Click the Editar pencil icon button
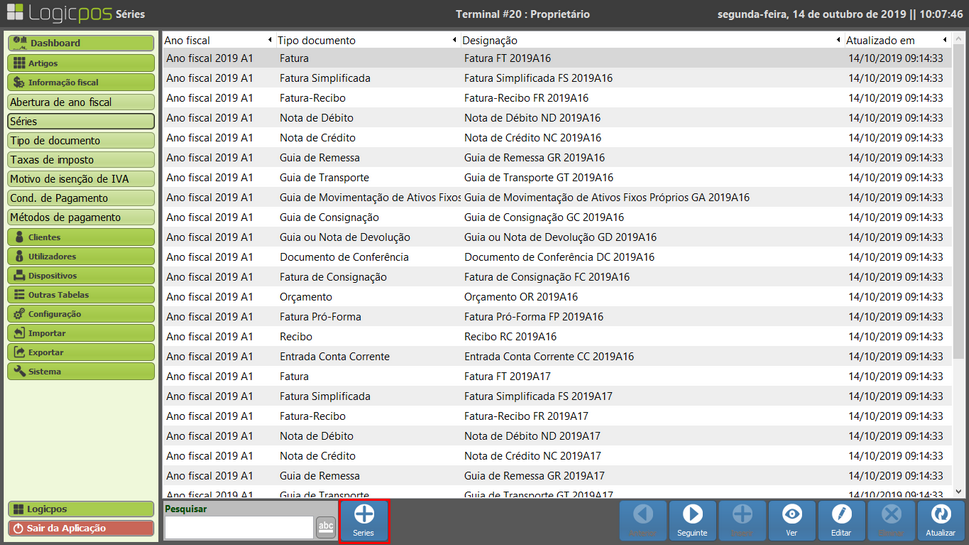The height and width of the screenshot is (545, 969). point(842,520)
